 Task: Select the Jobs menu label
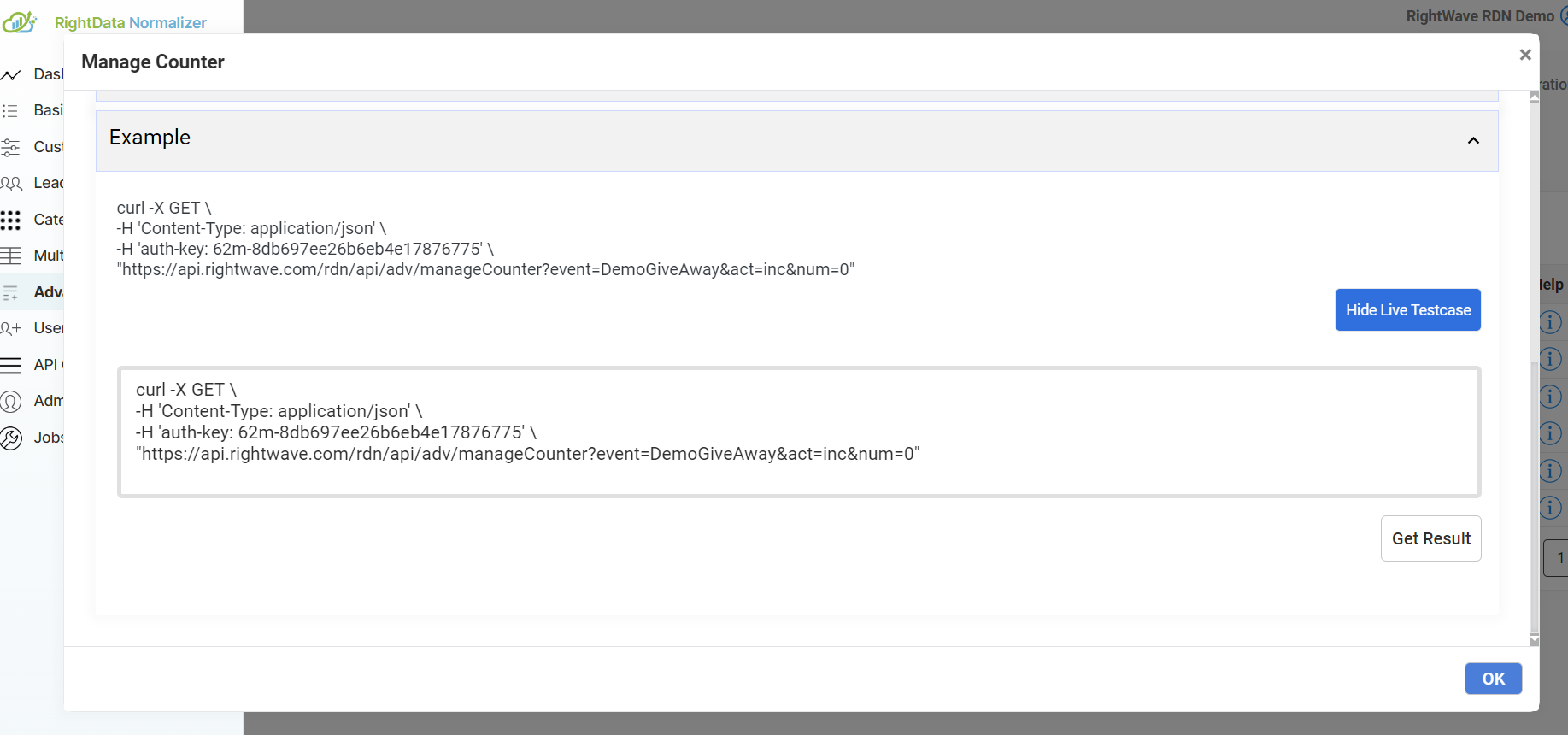[x=49, y=438]
